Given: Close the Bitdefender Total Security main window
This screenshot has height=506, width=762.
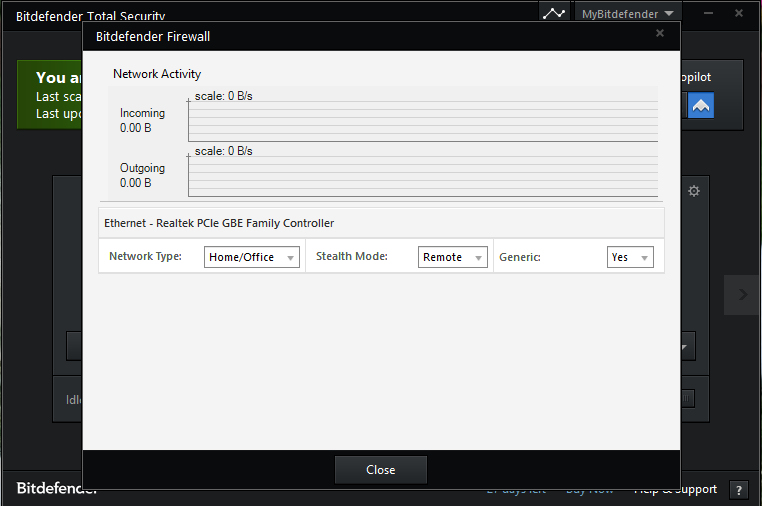Looking at the screenshot, I should coord(739,13).
